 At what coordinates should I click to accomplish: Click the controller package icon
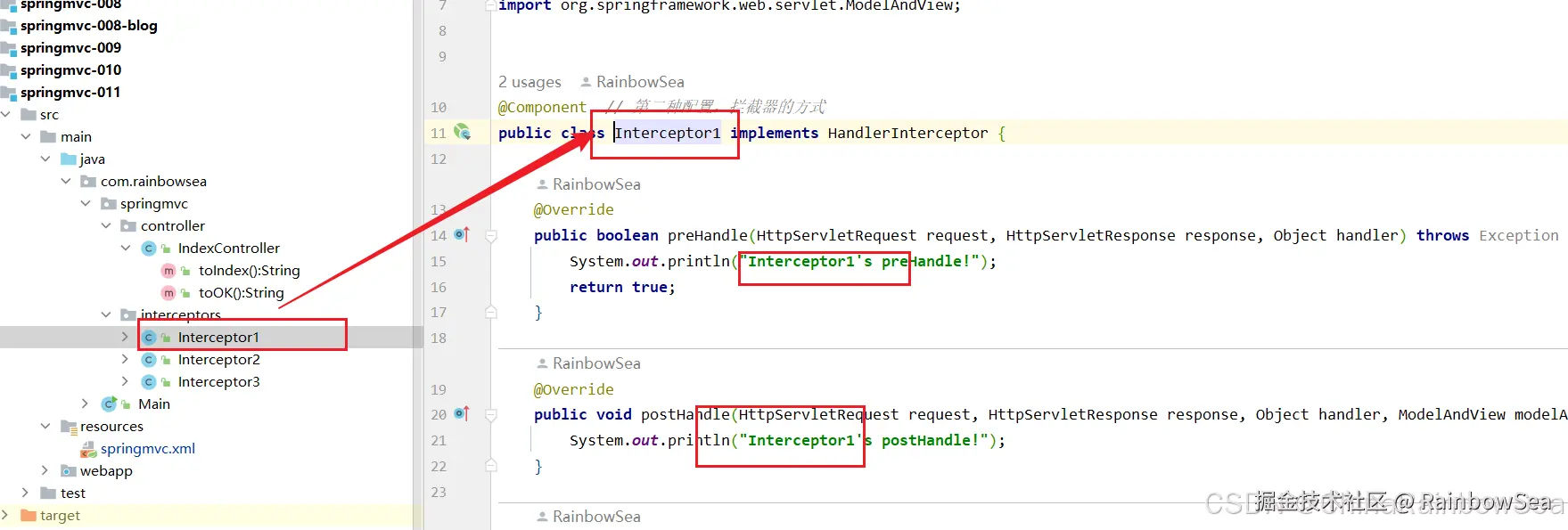click(128, 226)
